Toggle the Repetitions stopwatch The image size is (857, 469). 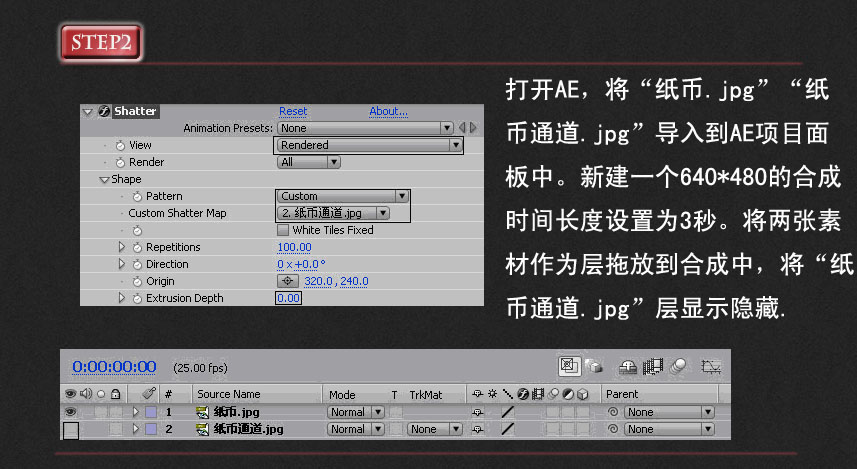[137, 248]
